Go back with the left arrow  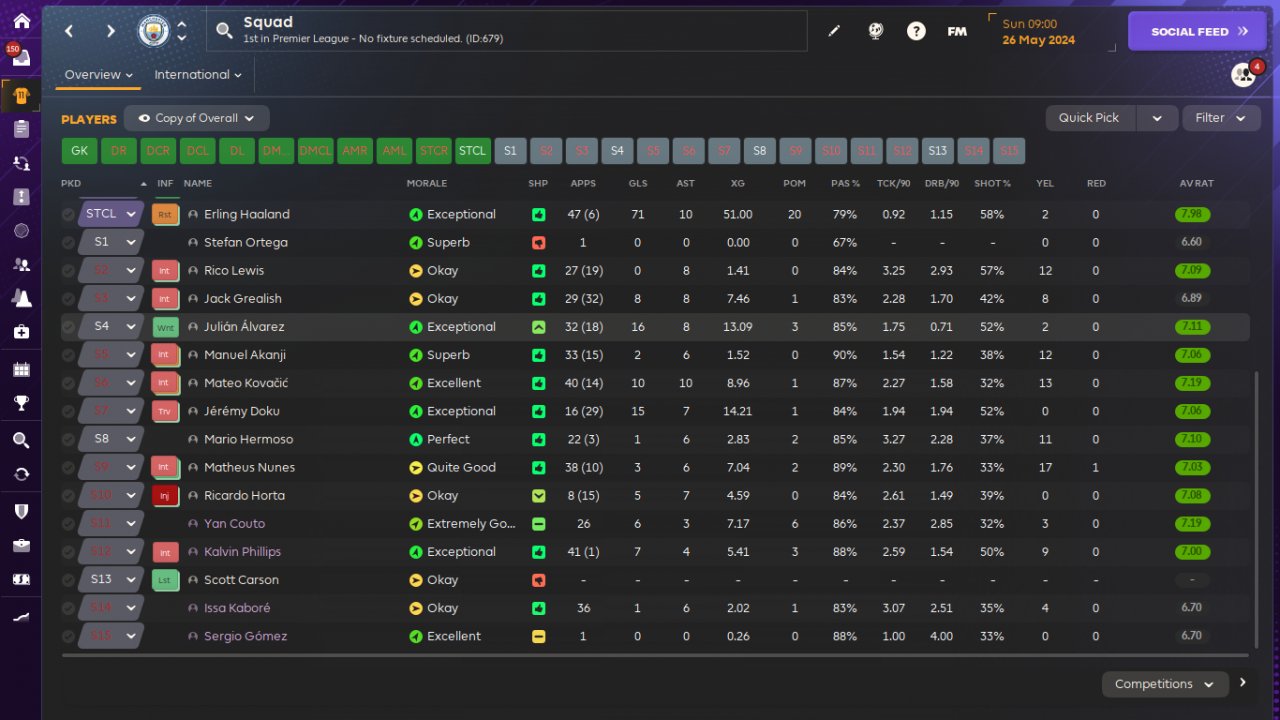click(x=69, y=31)
